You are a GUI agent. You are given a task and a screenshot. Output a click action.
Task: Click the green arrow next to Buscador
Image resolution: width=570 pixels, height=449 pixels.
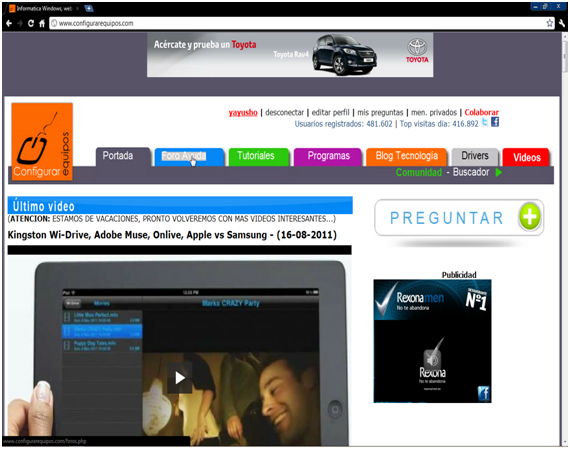(x=499, y=172)
